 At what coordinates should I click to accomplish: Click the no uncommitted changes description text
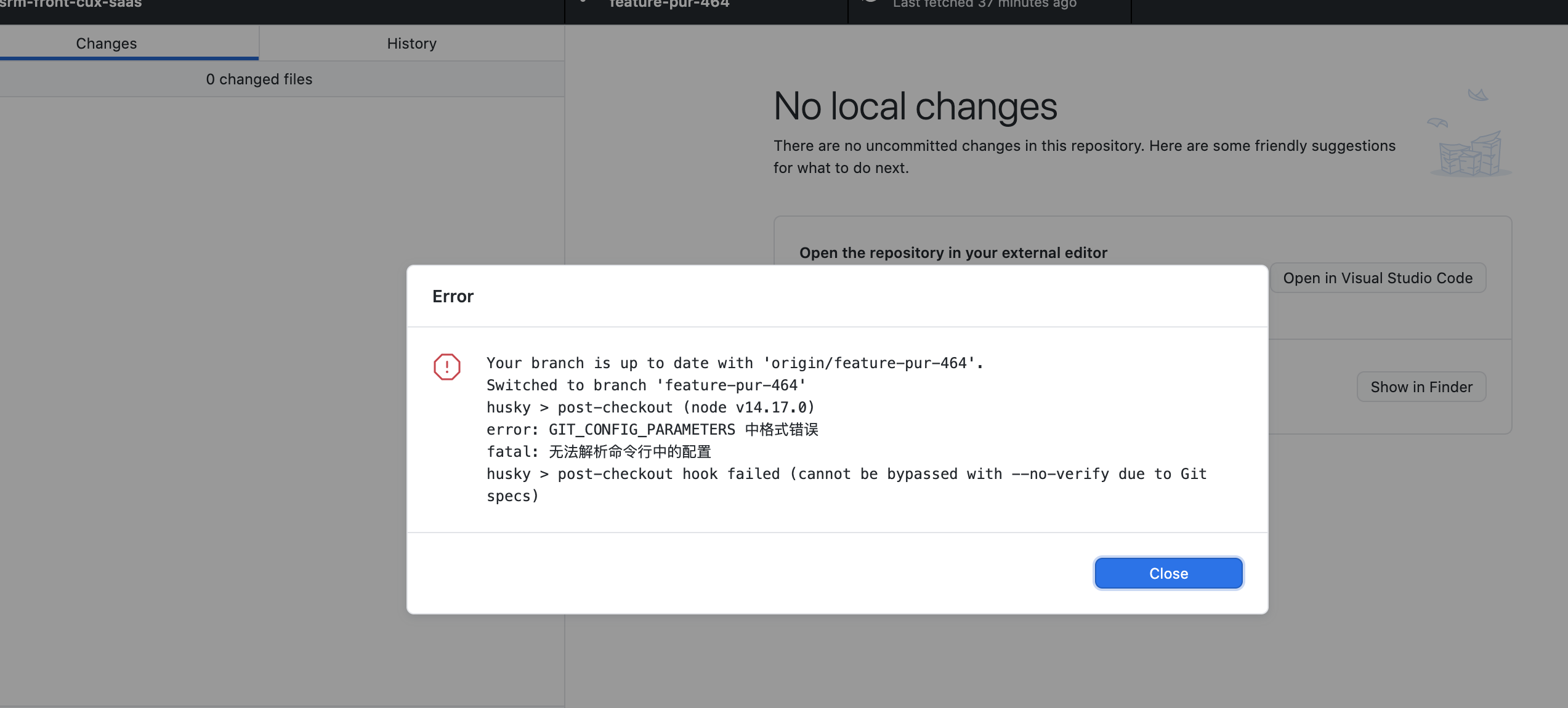coord(1084,146)
